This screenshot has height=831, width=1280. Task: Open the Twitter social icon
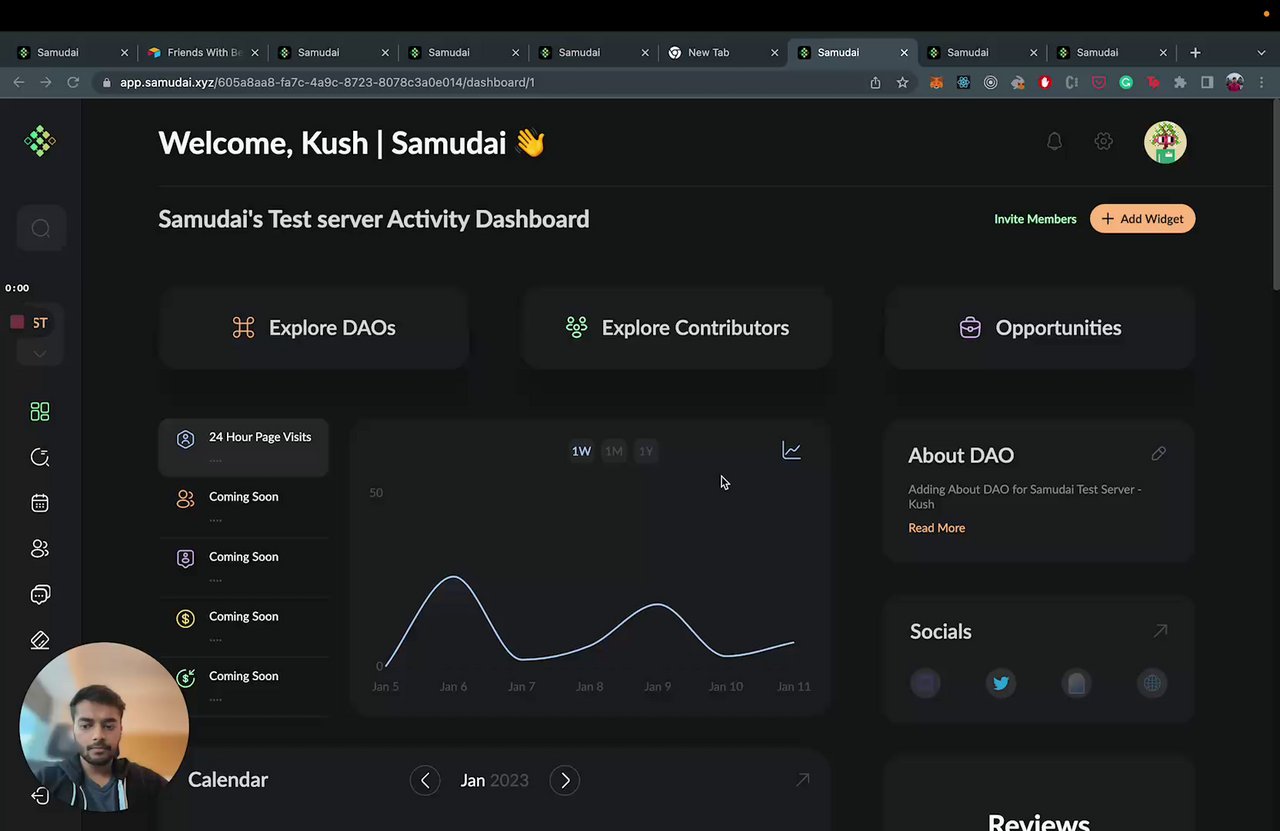(x=1001, y=683)
